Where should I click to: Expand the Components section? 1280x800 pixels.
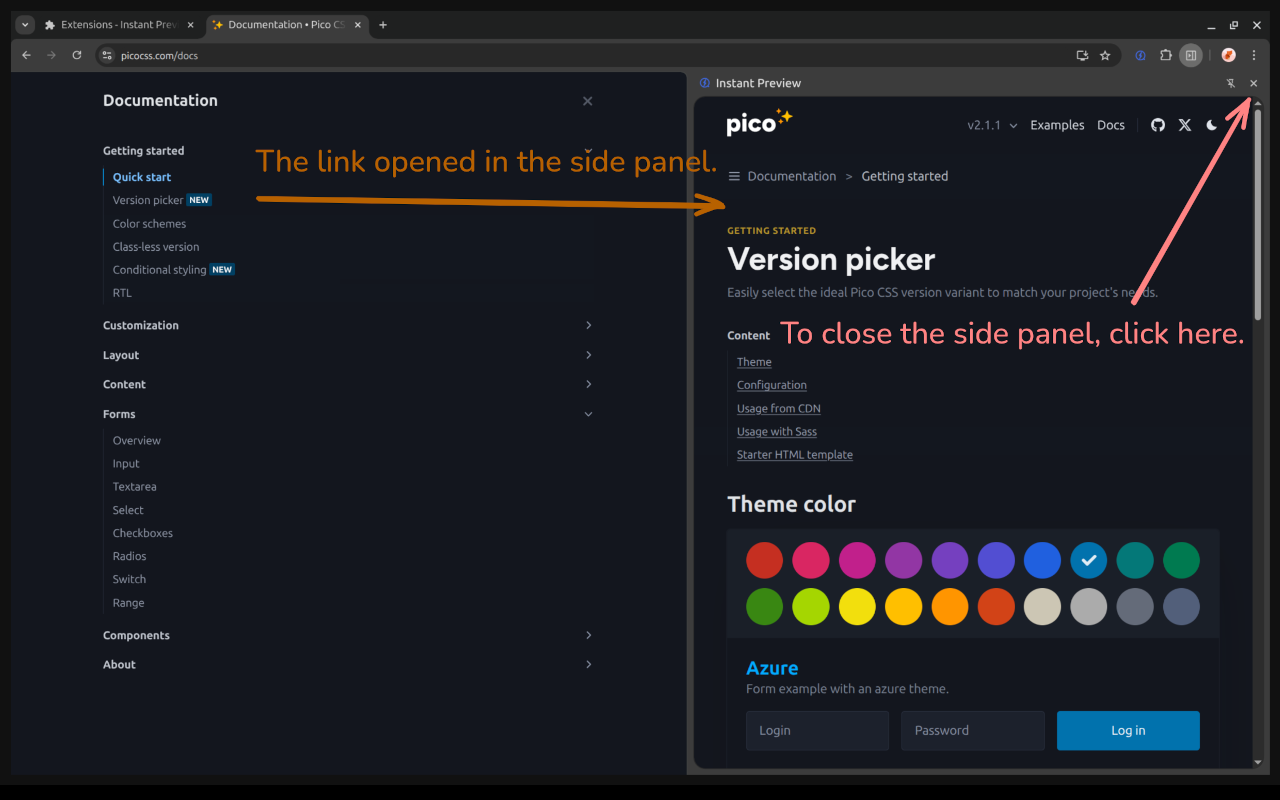point(348,635)
